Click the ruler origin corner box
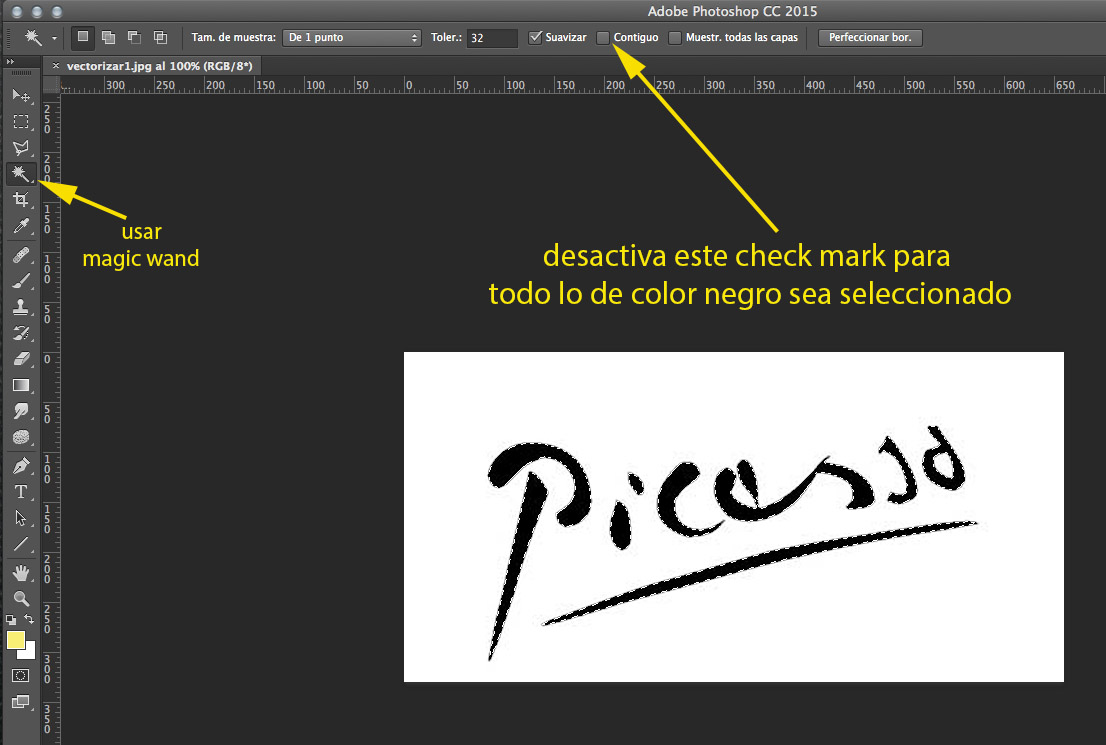 click(51, 85)
